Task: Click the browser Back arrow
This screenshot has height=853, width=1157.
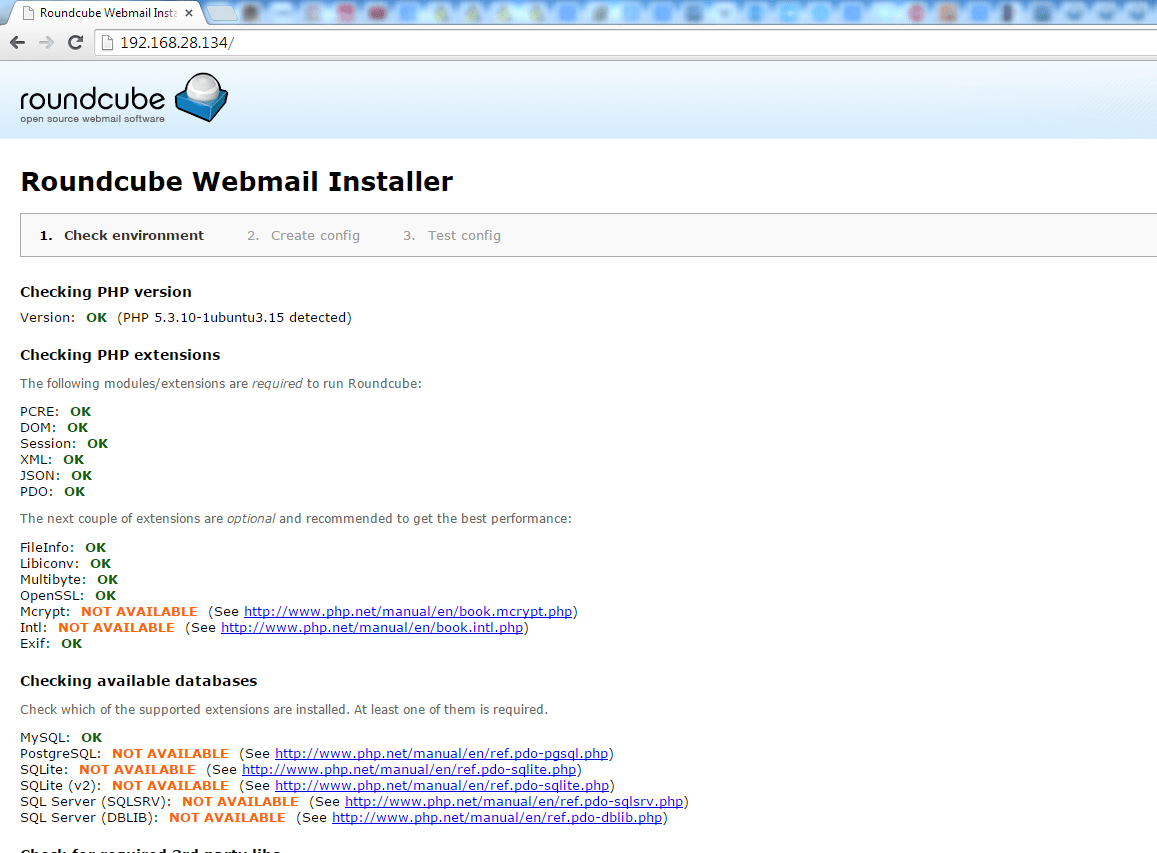Action: click(18, 43)
